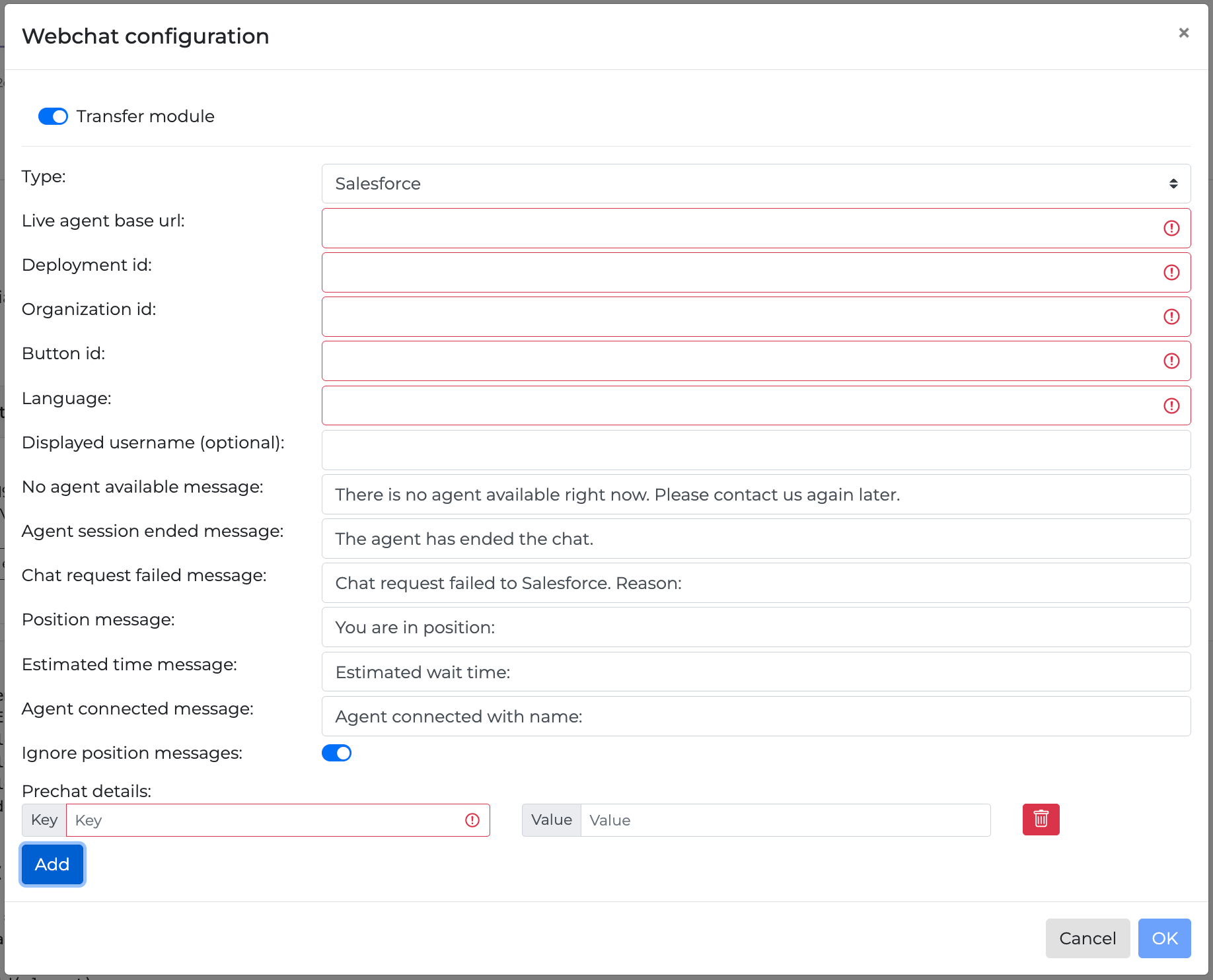The image size is (1213, 980).
Task: Edit the No agent available message field
Action: click(x=755, y=495)
